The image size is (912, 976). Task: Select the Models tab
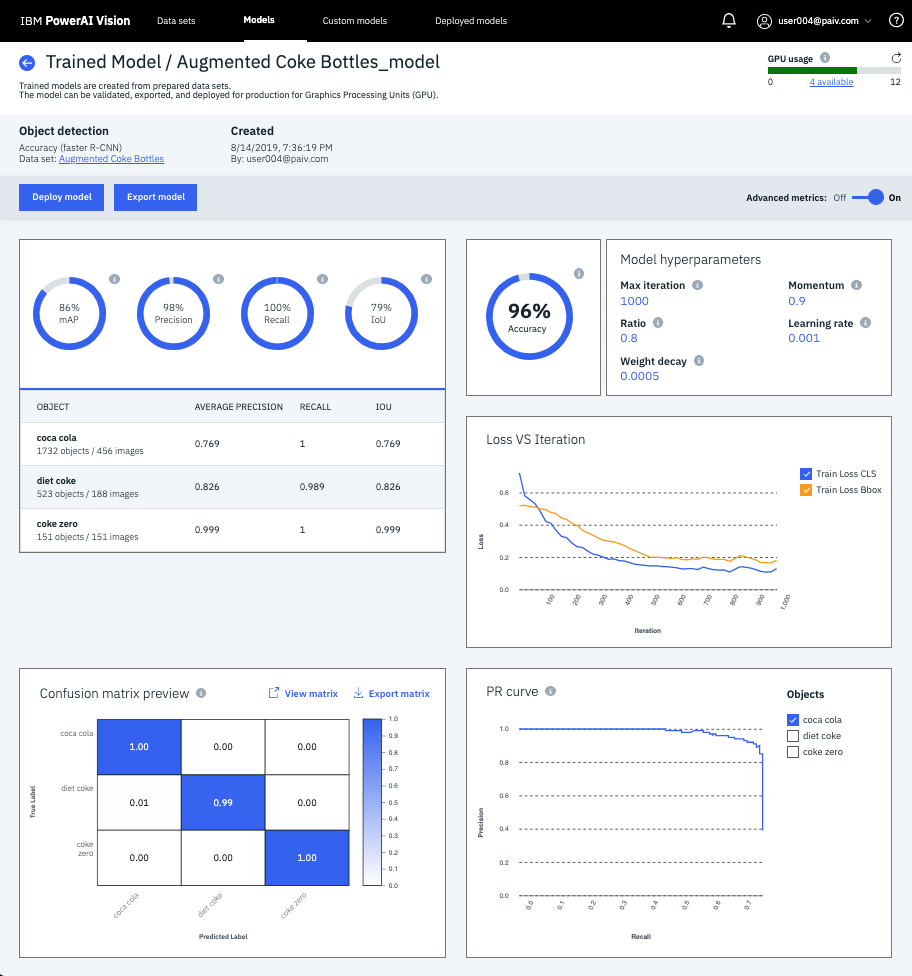(259, 20)
